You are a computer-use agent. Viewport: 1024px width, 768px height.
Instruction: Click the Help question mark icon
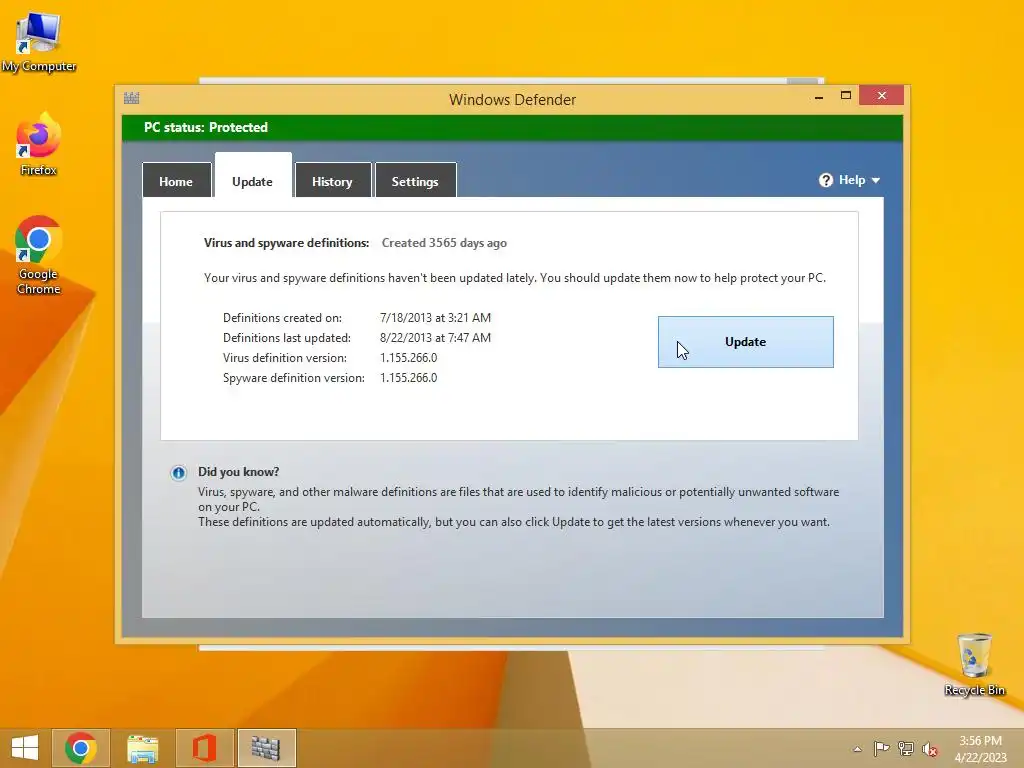coord(825,180)
